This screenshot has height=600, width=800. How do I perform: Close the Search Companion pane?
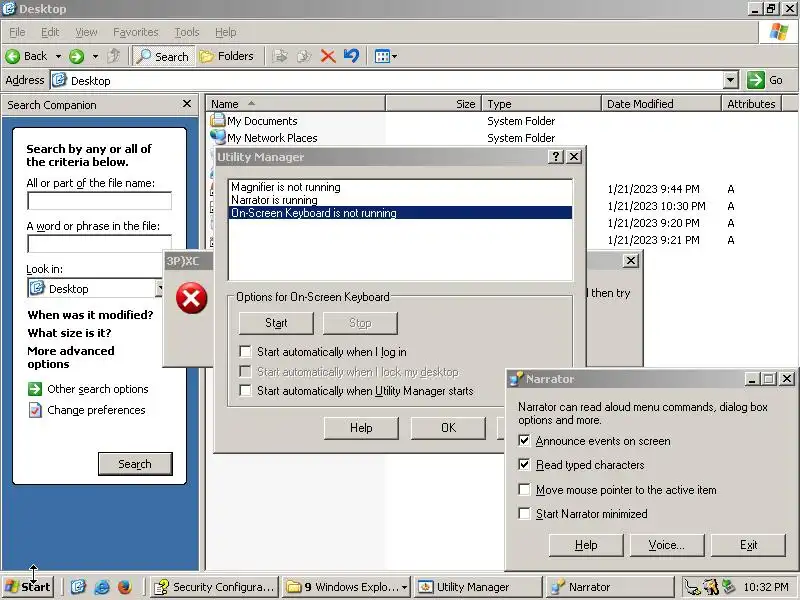click(x=187, y=104)
